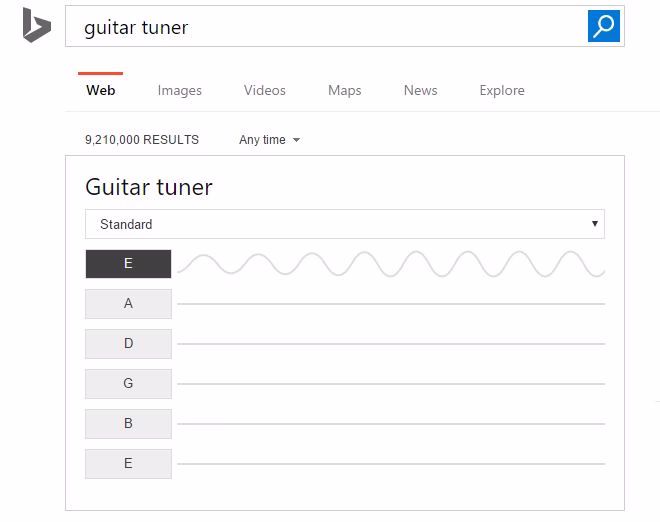Play the B string note

(x=128, y=423)
